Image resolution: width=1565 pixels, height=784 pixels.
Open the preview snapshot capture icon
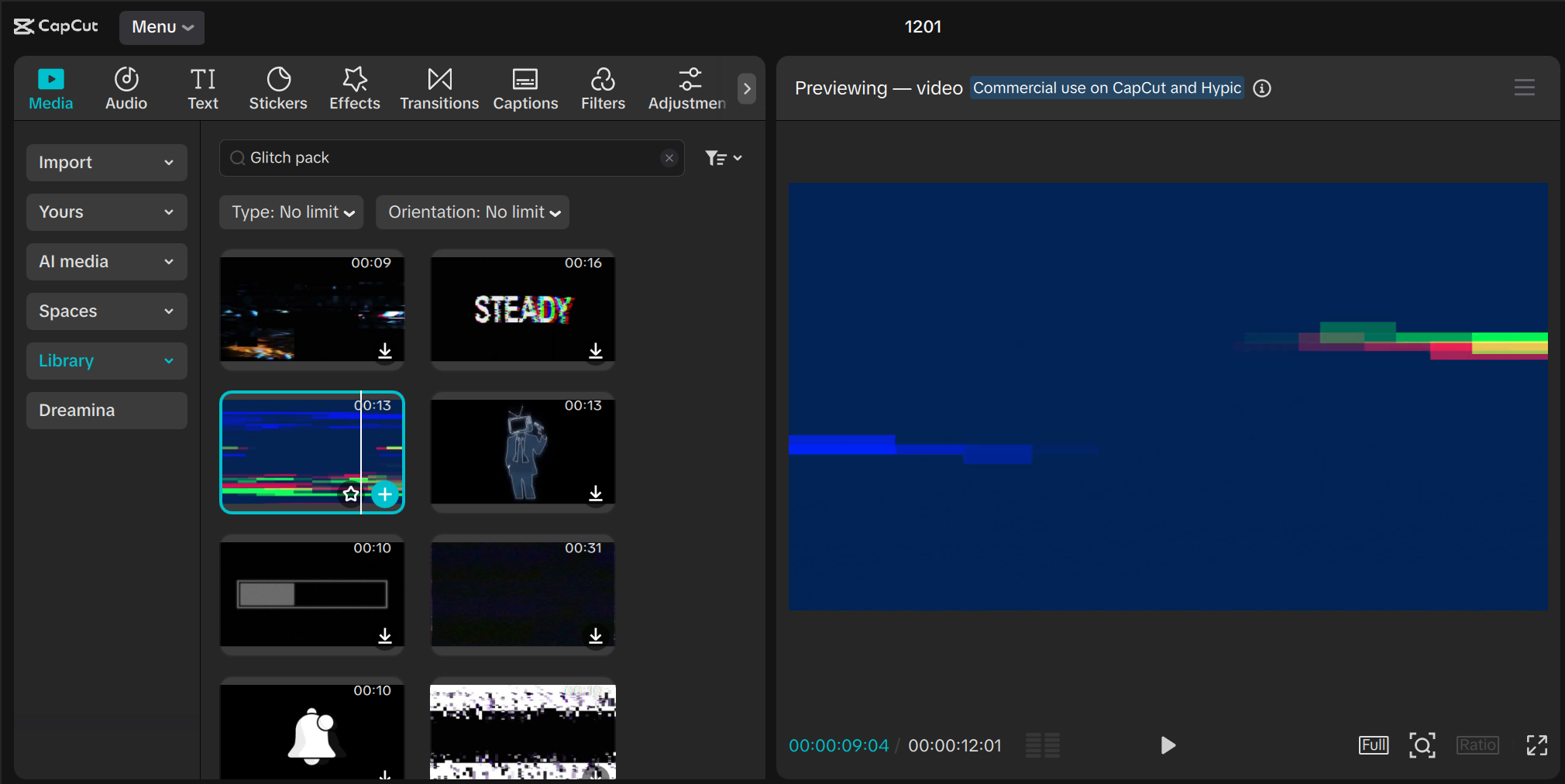pyautogui.click(x=1422, y=744)
